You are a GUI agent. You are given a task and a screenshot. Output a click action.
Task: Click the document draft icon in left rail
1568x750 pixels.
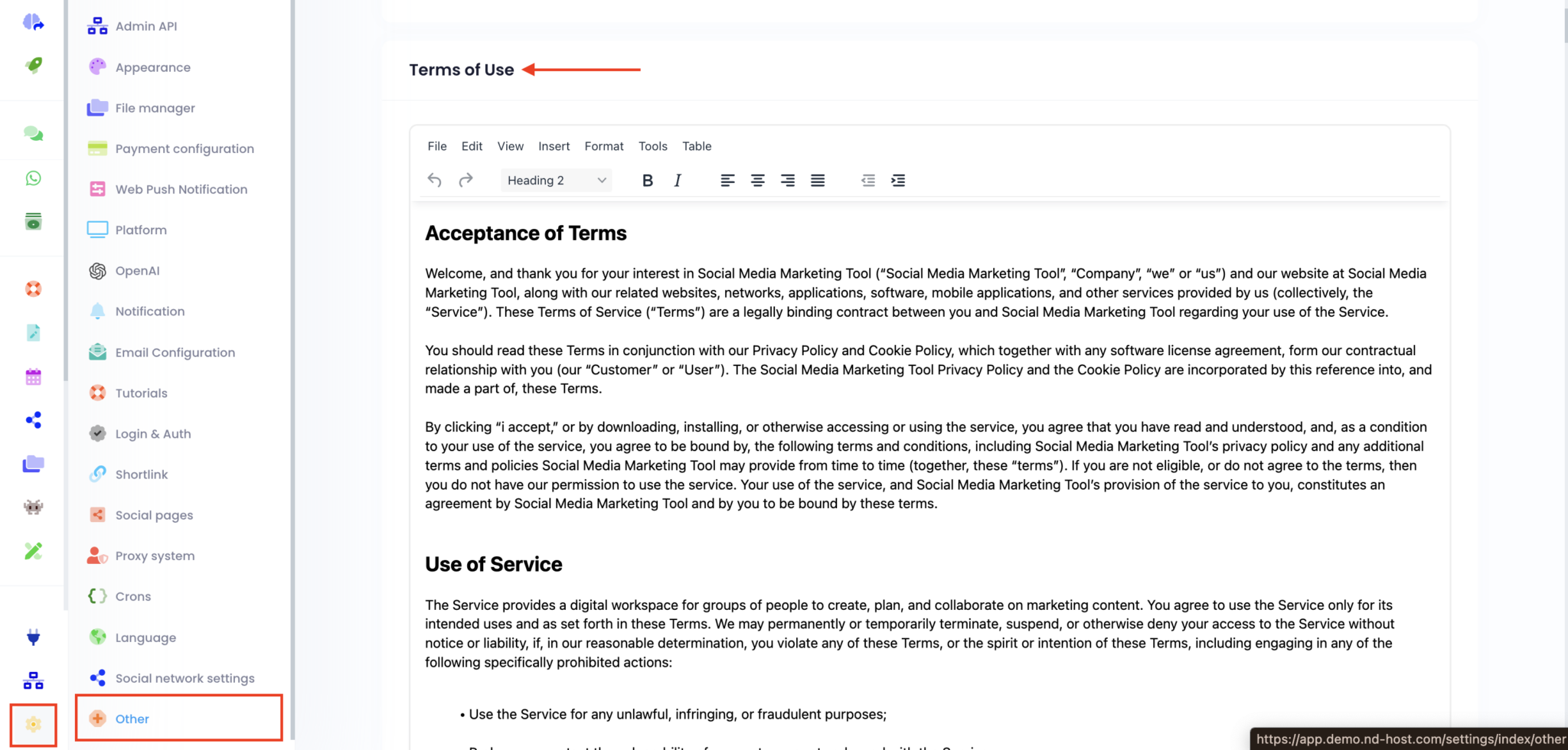[33, 332]
